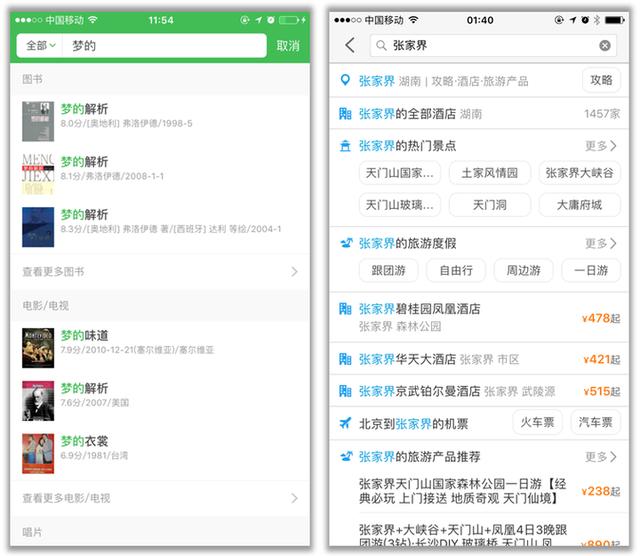640x556 pixels.
Task: Expand 更多 for 张家界的旅游度假
Action: [x=600, y=243]
